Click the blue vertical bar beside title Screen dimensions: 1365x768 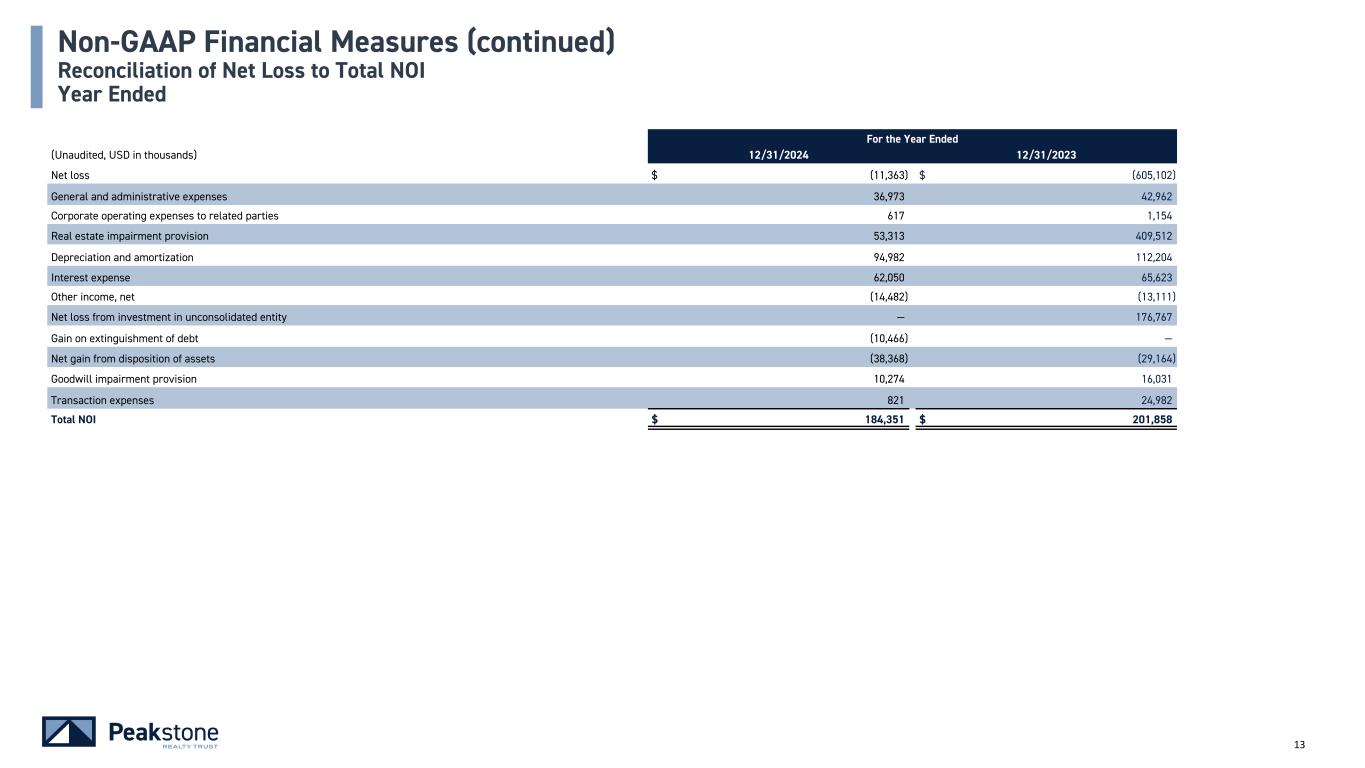[36, 66]
